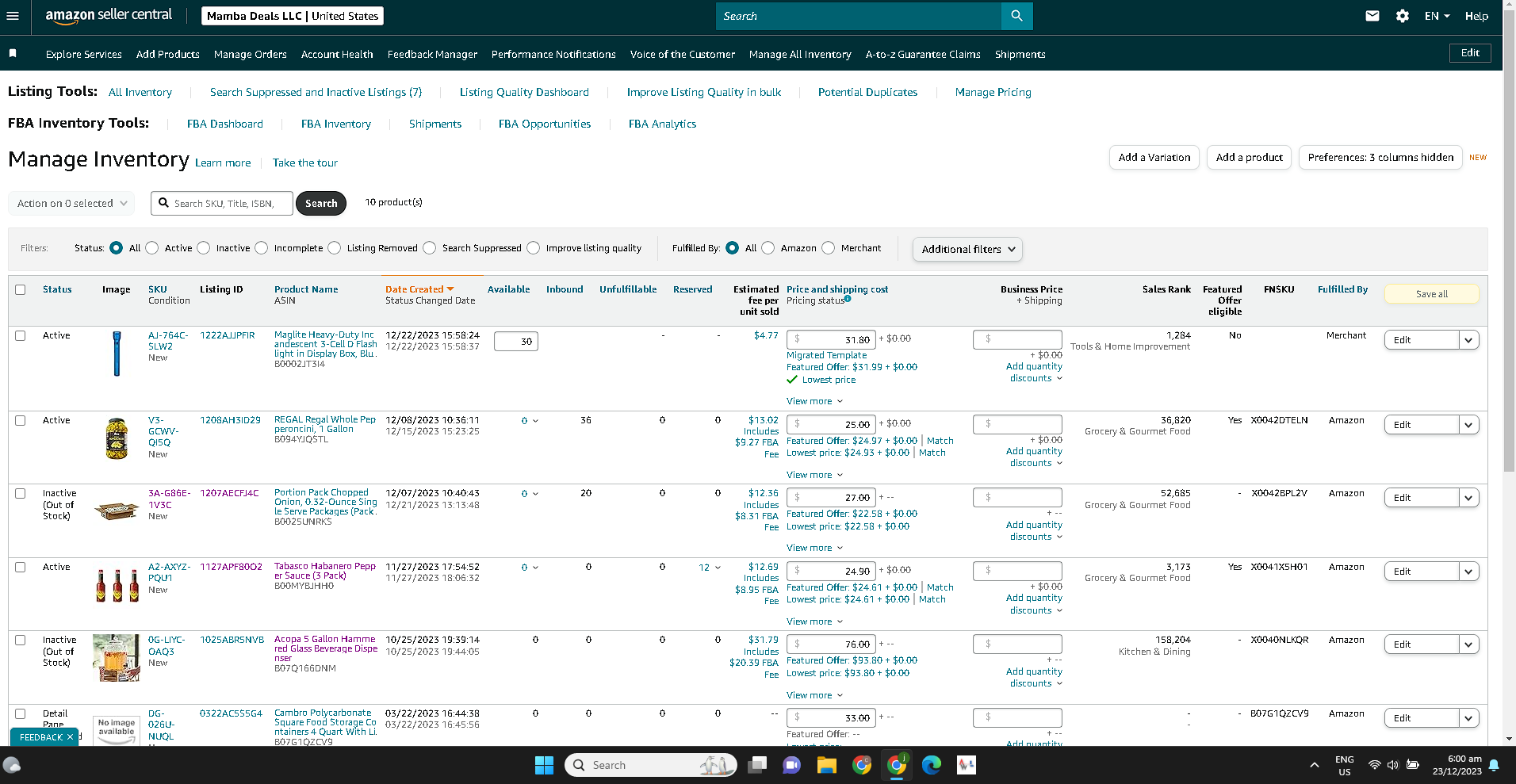1516x784 pixels.
Task: Click the search magnifier button in header
Action: [1016, 16]
